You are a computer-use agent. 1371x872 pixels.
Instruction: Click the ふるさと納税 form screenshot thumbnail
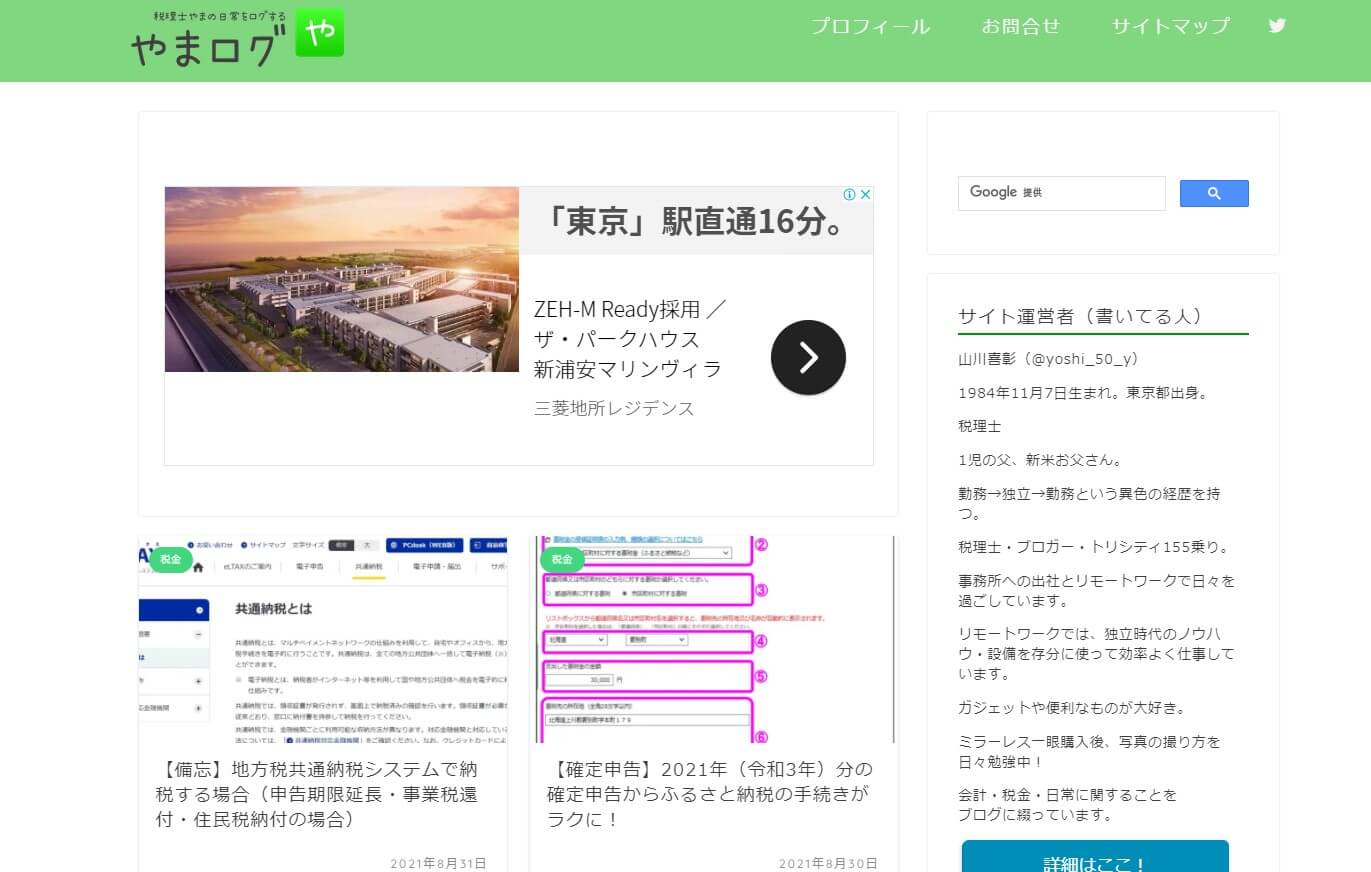713,639
